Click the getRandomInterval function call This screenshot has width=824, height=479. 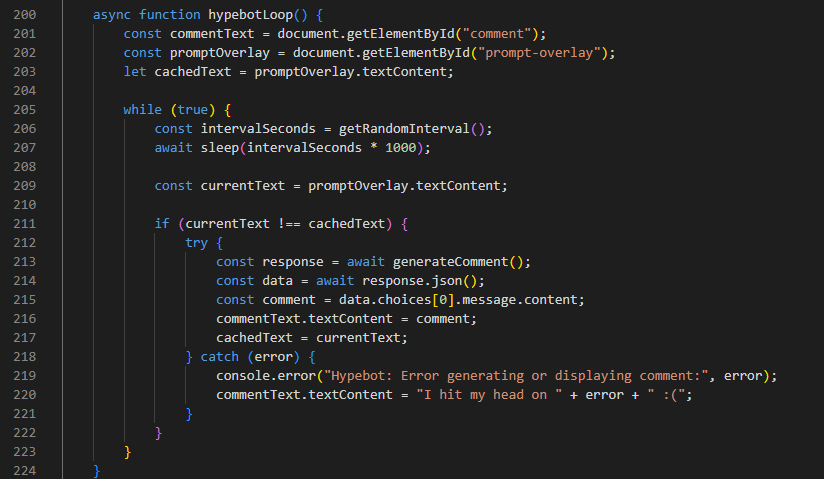pos(404,129)
